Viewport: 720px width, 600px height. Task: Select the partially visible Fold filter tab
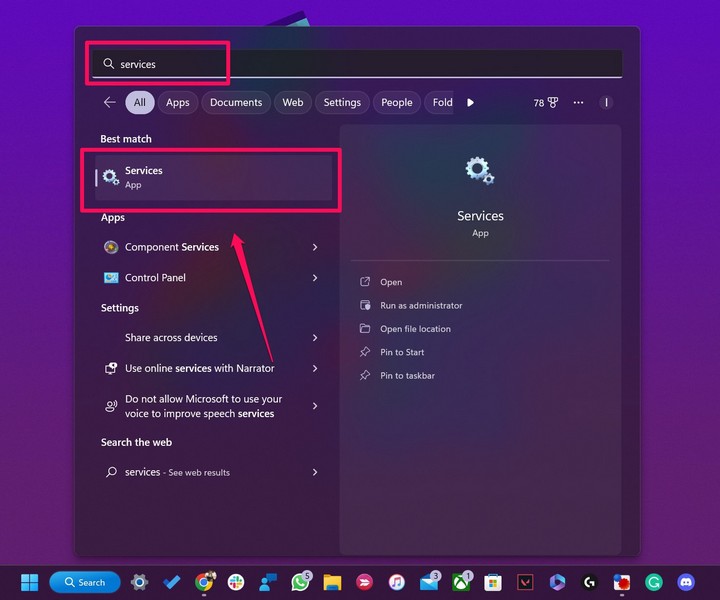[x=439, y=102]
